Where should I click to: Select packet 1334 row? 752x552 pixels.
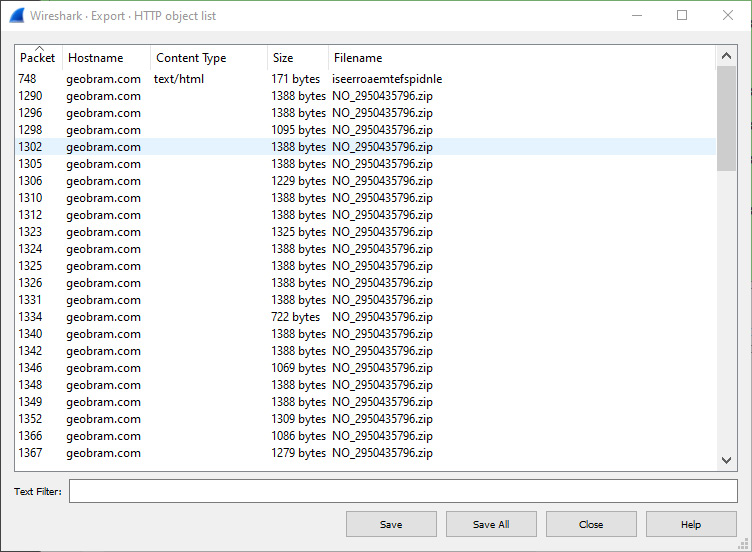[365, 317]
